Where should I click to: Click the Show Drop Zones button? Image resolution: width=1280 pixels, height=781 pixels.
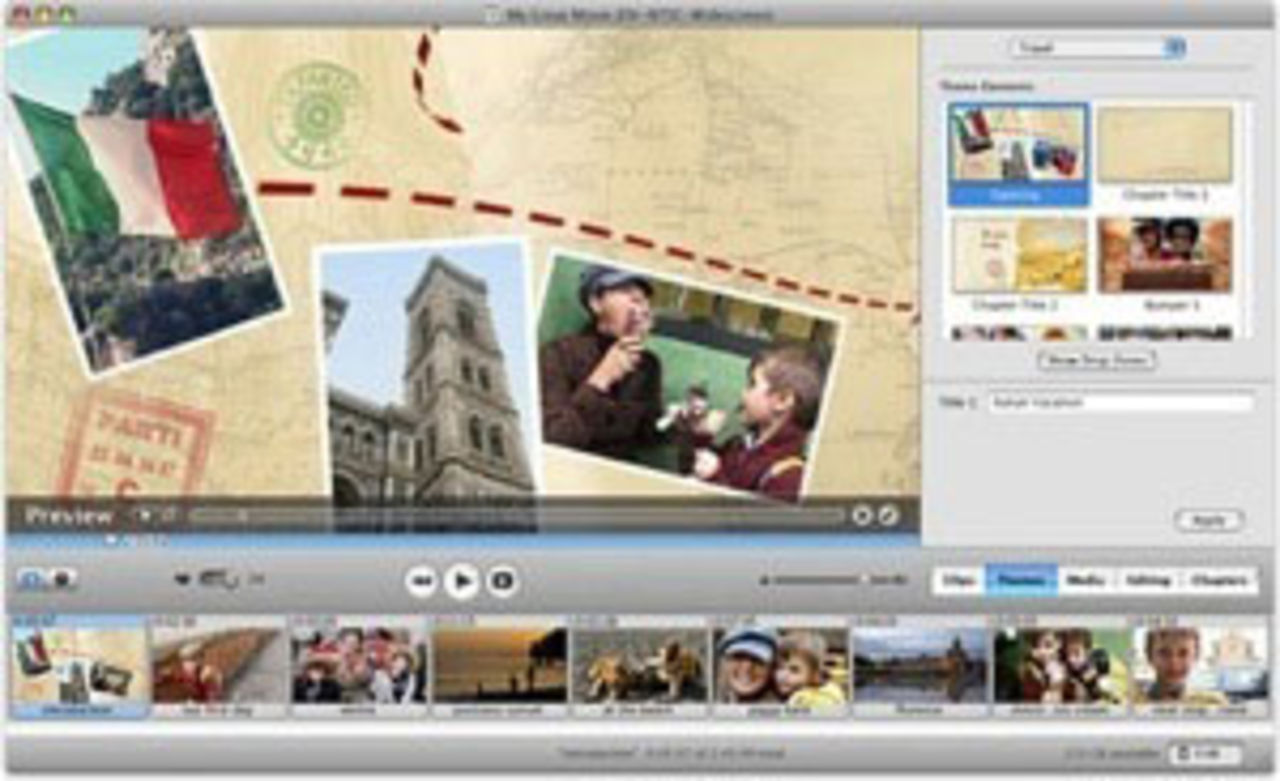[x=1096, y=359]
